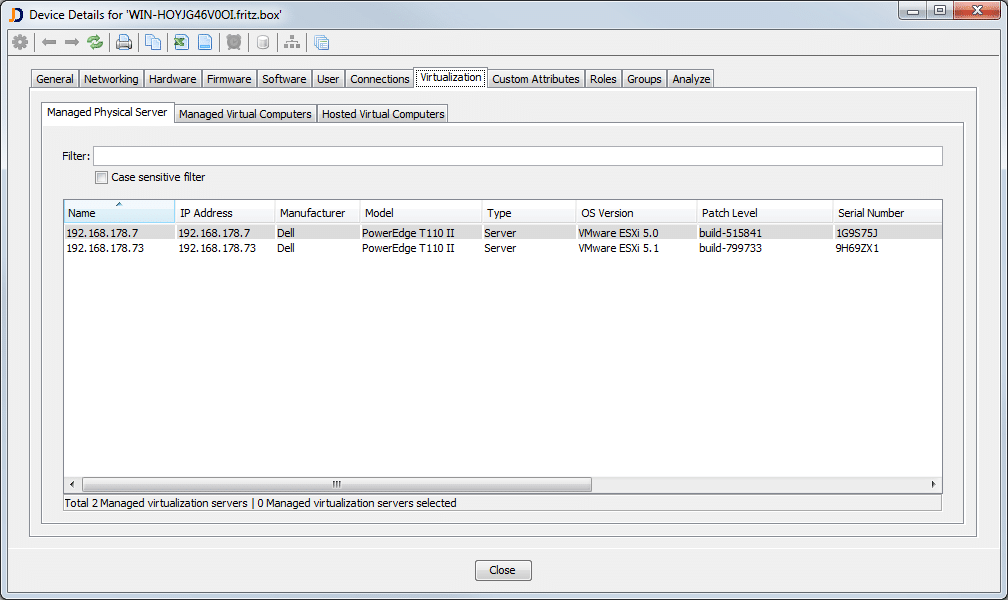This screenshot has width=1008, height=600.
Task: Click the alarm clock icon in toolbar
Action: coord(234,42)
